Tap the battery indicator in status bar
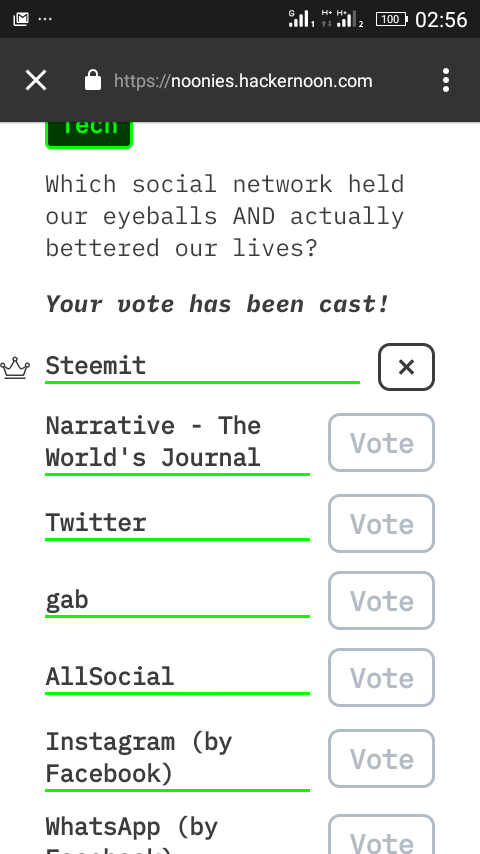480x854 pixels. tap(391, 19)
